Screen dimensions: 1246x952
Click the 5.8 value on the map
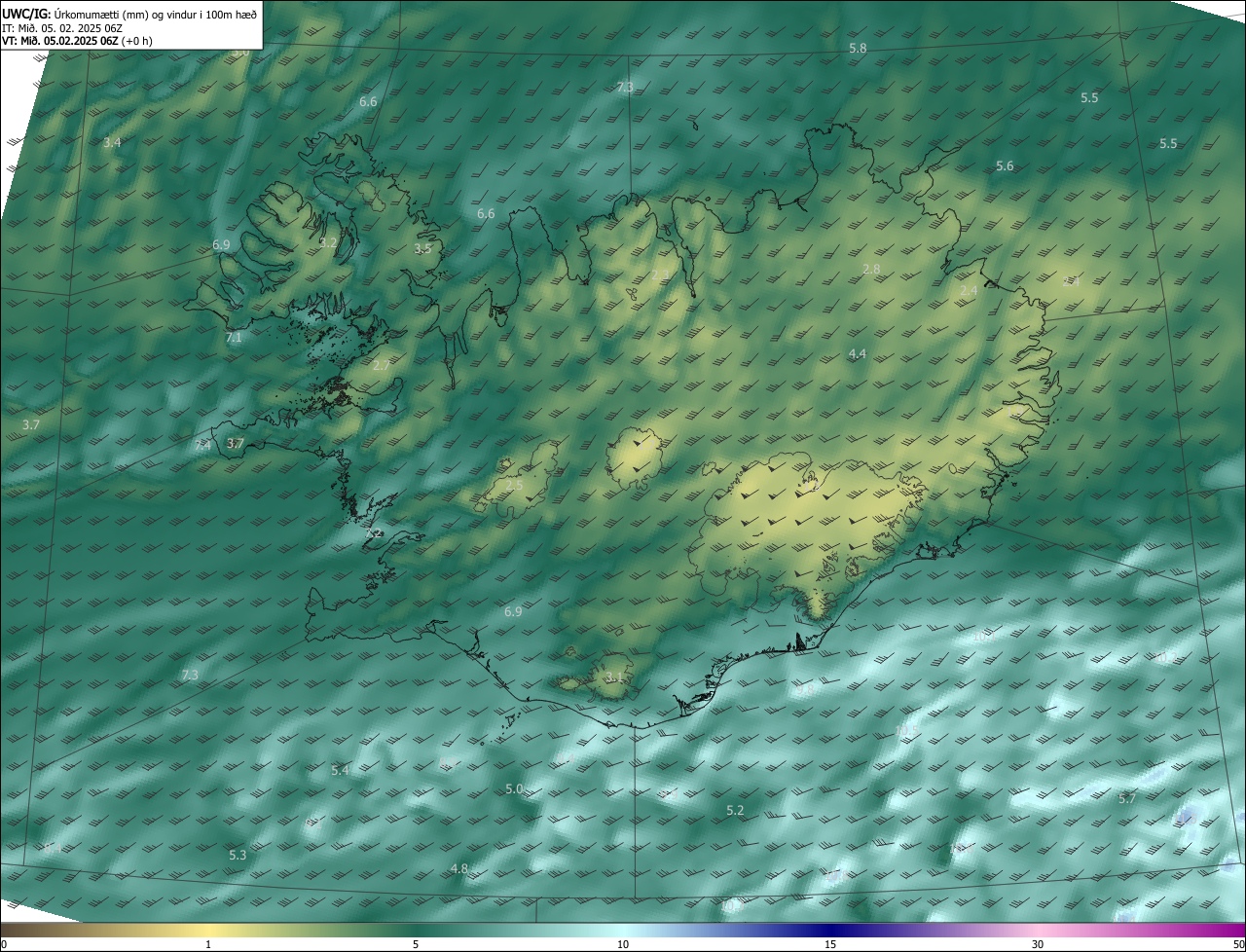point(858,48)
